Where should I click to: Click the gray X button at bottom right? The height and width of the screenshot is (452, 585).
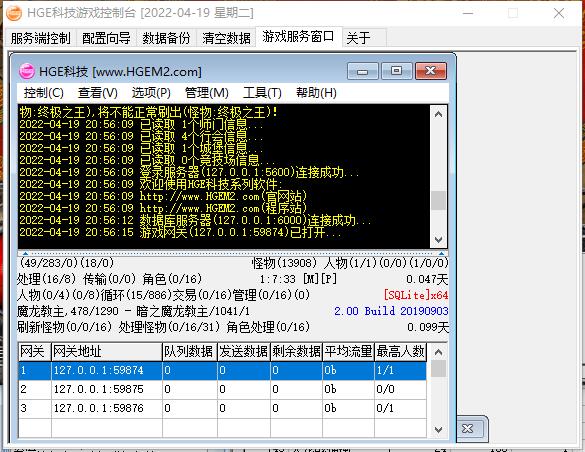pos(467,429)
